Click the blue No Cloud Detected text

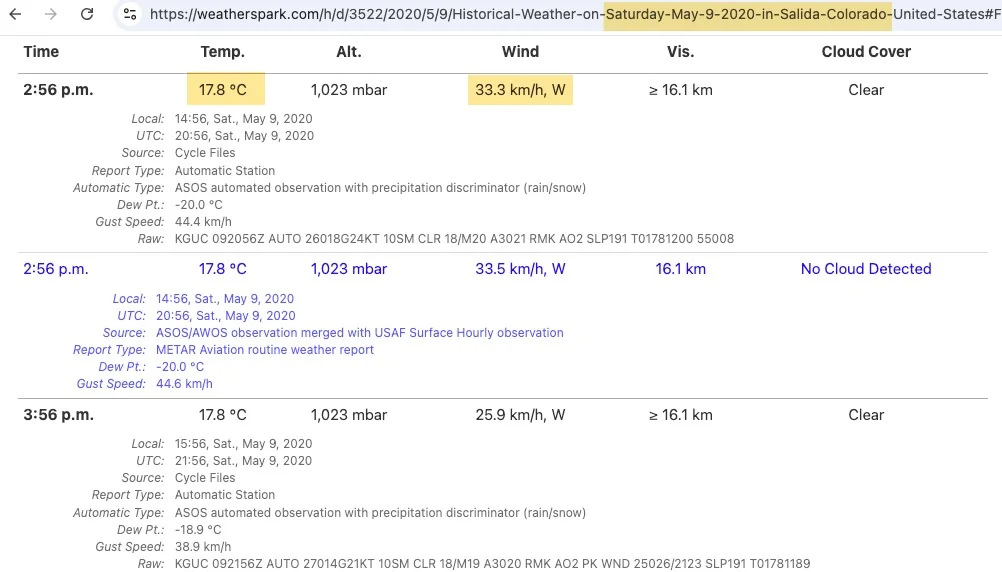pos(866,269)
